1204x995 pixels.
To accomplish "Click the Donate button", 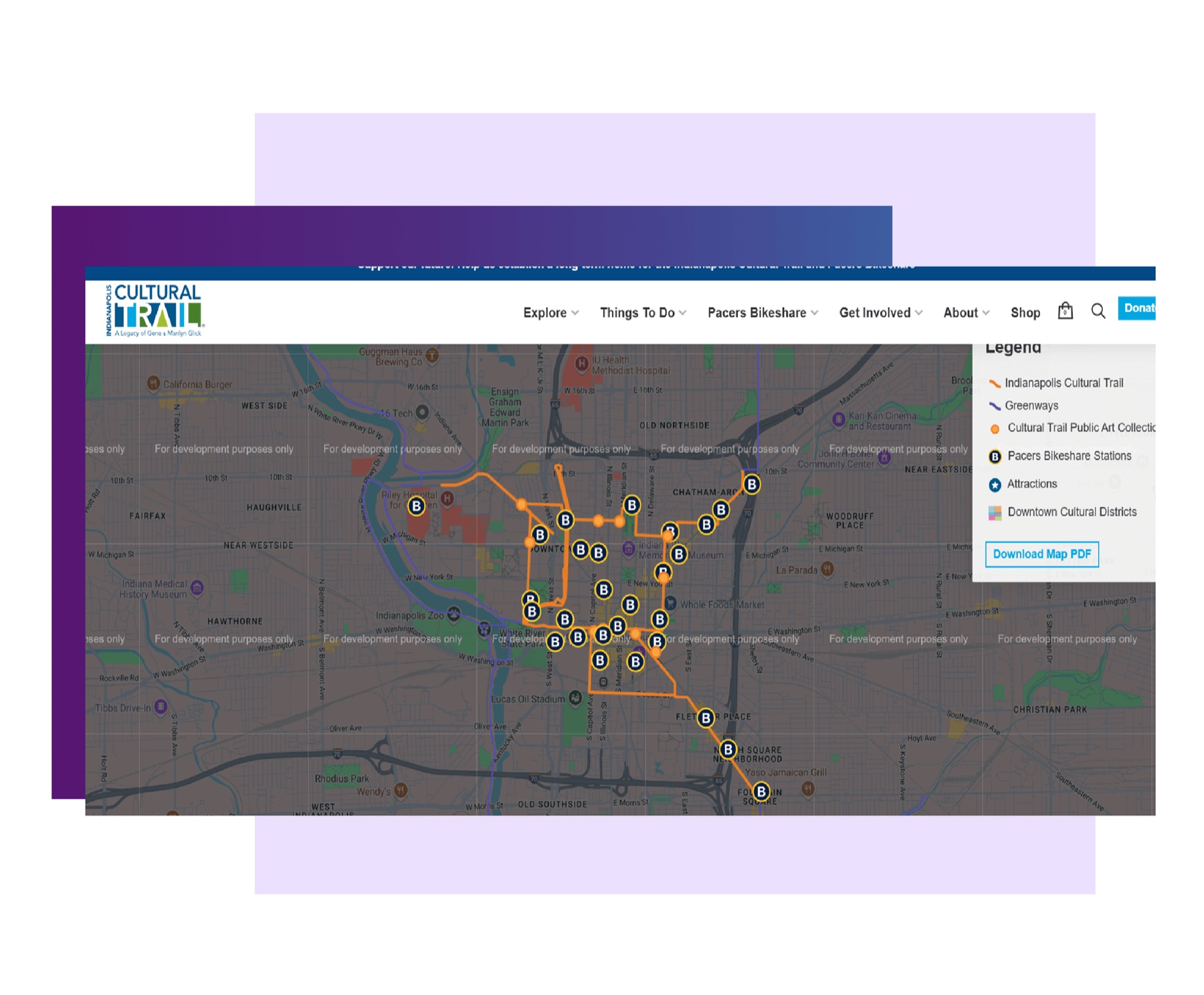I will pos(1137,308).
